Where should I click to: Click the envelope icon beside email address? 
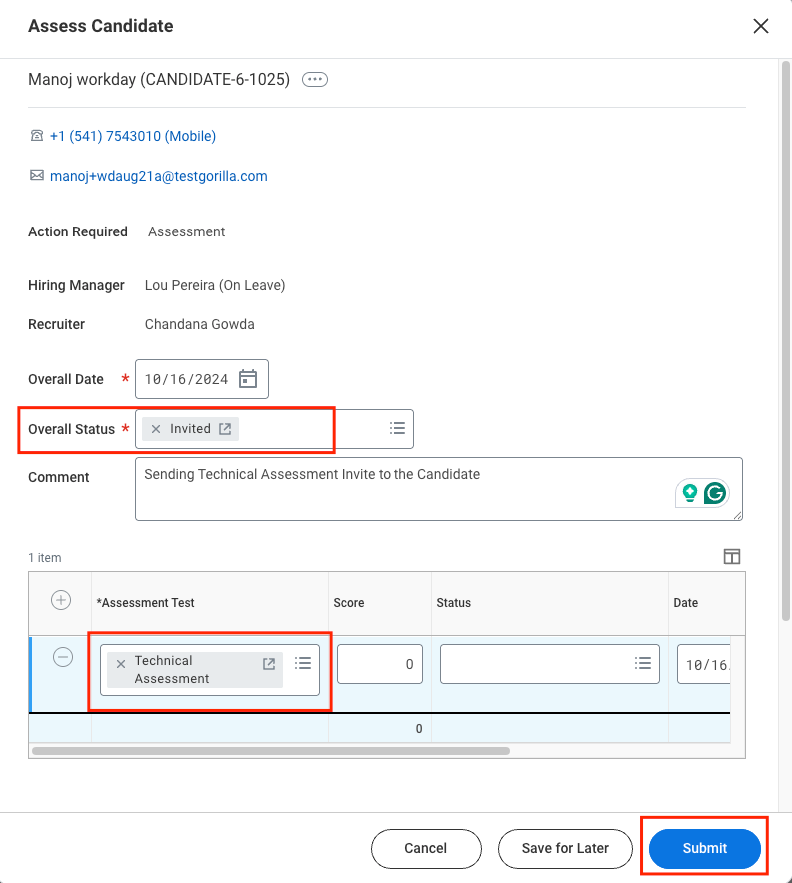coord(37,176)
